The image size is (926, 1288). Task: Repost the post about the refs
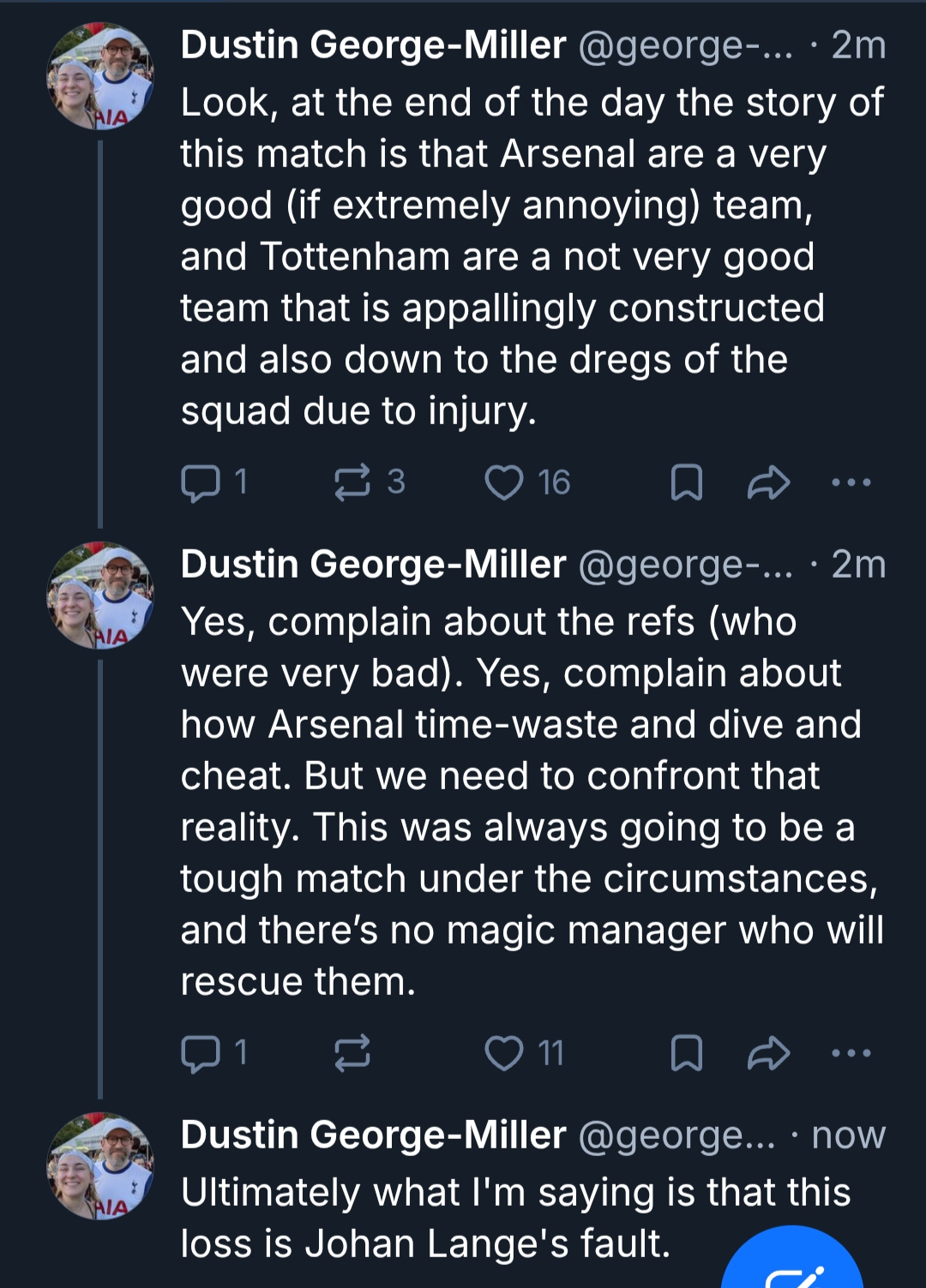352,1053
